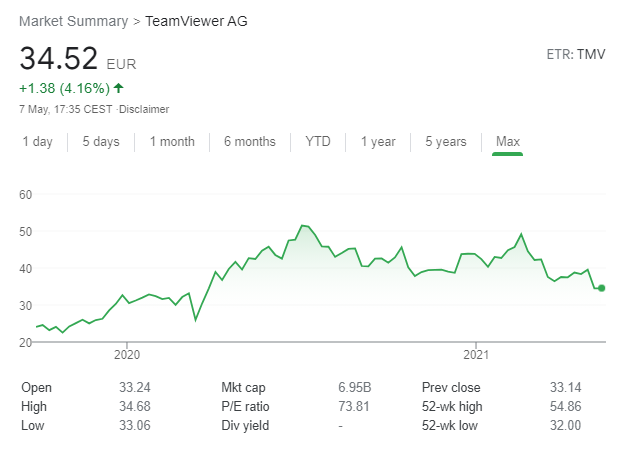Show the 5 years chart

click(445, 142)
